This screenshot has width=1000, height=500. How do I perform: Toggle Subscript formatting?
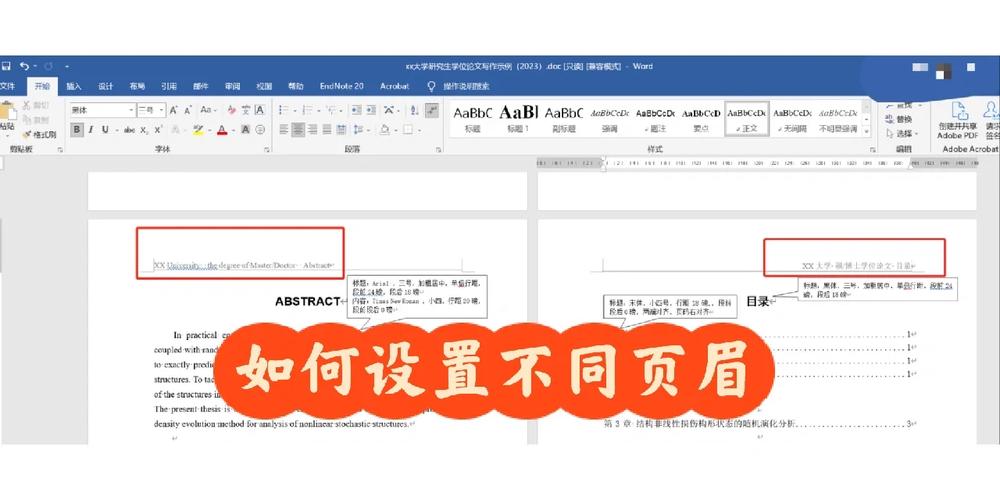click(145, 130)
